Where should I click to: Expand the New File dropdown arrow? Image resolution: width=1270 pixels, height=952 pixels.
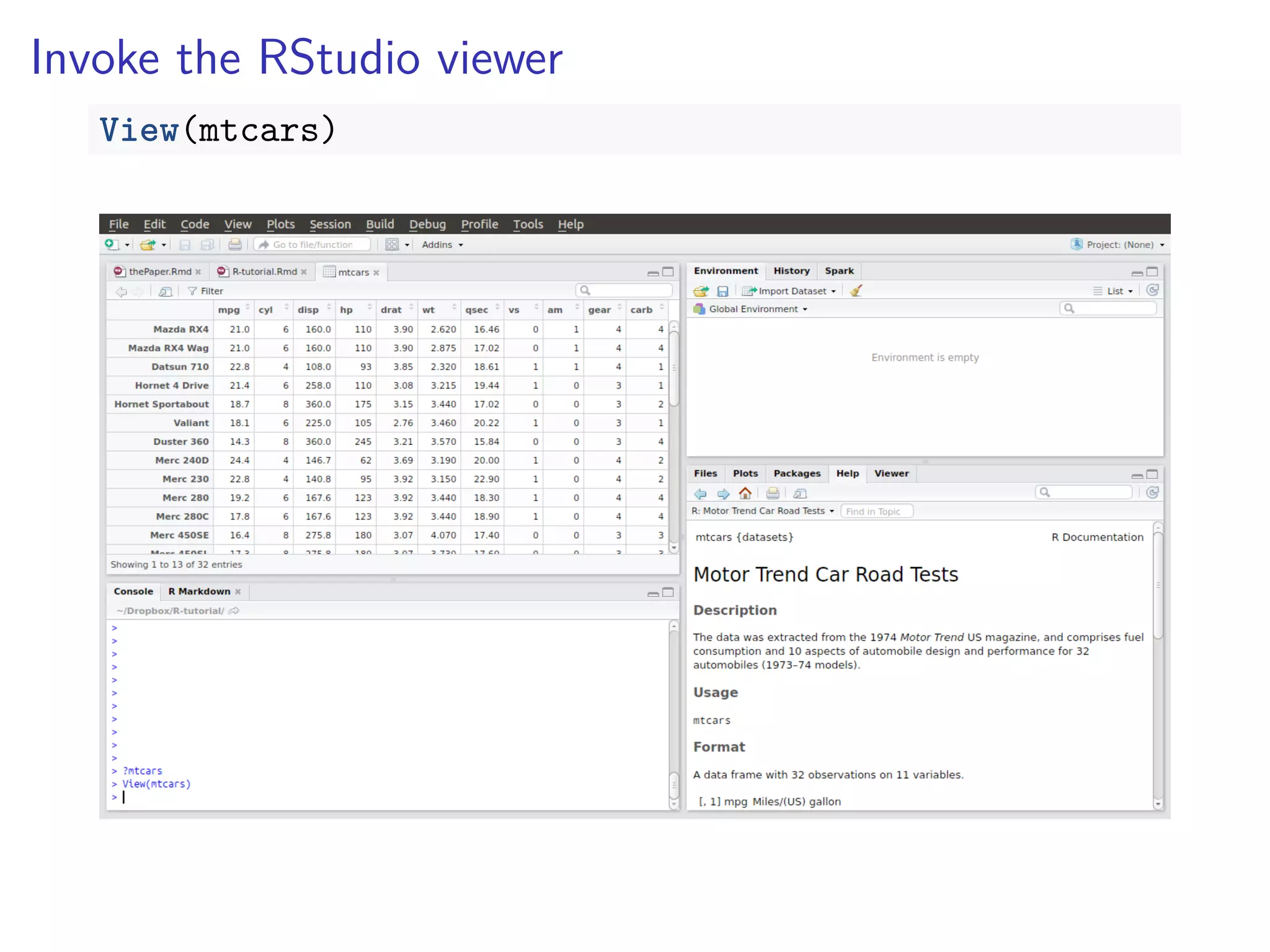[x=127, y=245]
